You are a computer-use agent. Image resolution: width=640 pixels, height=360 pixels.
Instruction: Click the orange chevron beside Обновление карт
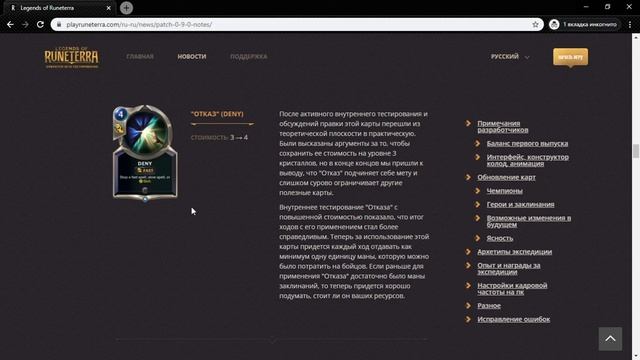click(x=468, y=177)
